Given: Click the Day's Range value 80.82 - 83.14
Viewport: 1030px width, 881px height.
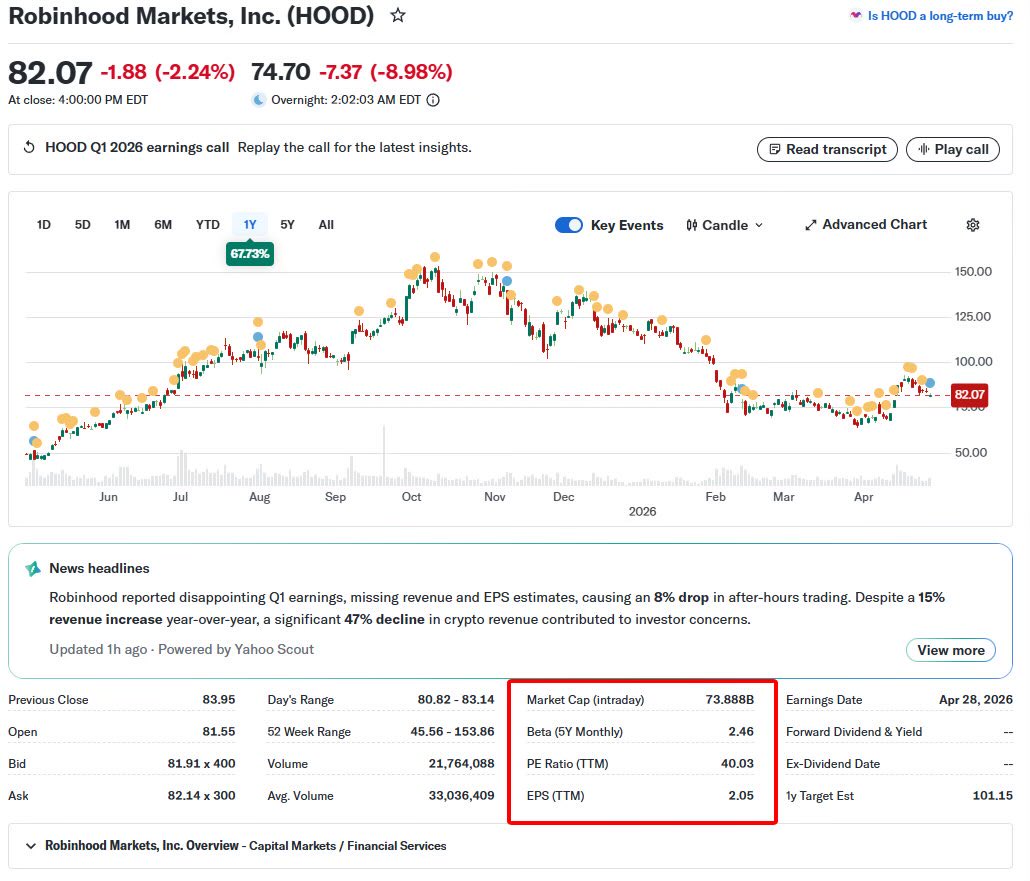Looking at the screenshot, I should [x=456, y=700].
